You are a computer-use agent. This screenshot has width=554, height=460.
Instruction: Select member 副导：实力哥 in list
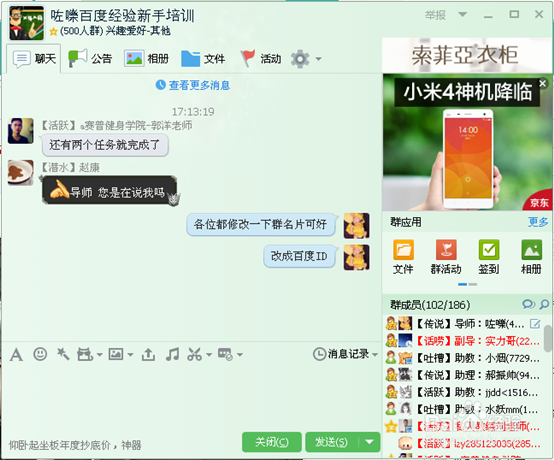(464, 341)
